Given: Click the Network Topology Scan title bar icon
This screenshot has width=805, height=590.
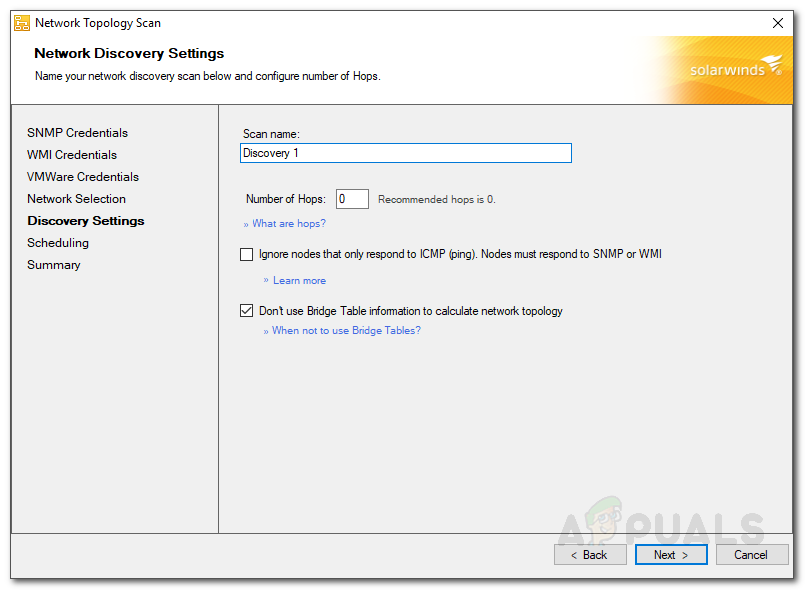Looking at the screenshot, I should pos(22,22).
